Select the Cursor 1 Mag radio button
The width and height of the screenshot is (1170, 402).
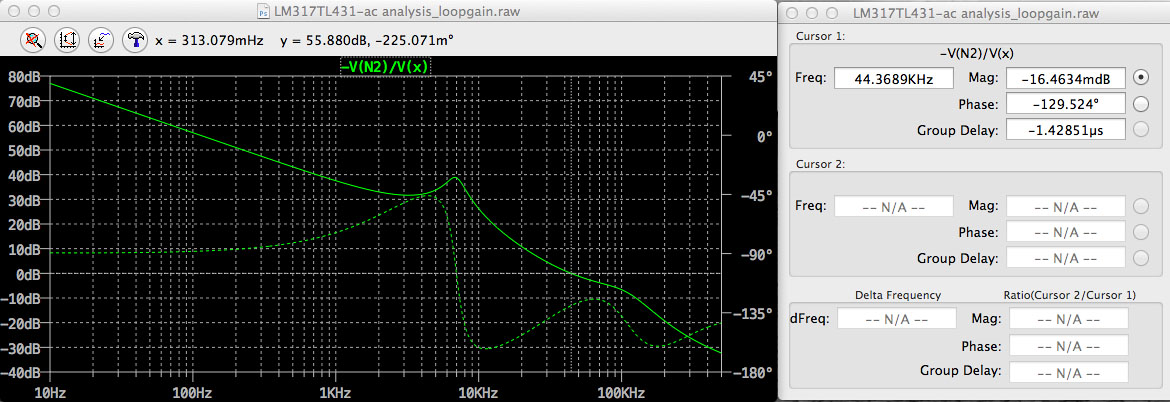[x=1140, y=77]
